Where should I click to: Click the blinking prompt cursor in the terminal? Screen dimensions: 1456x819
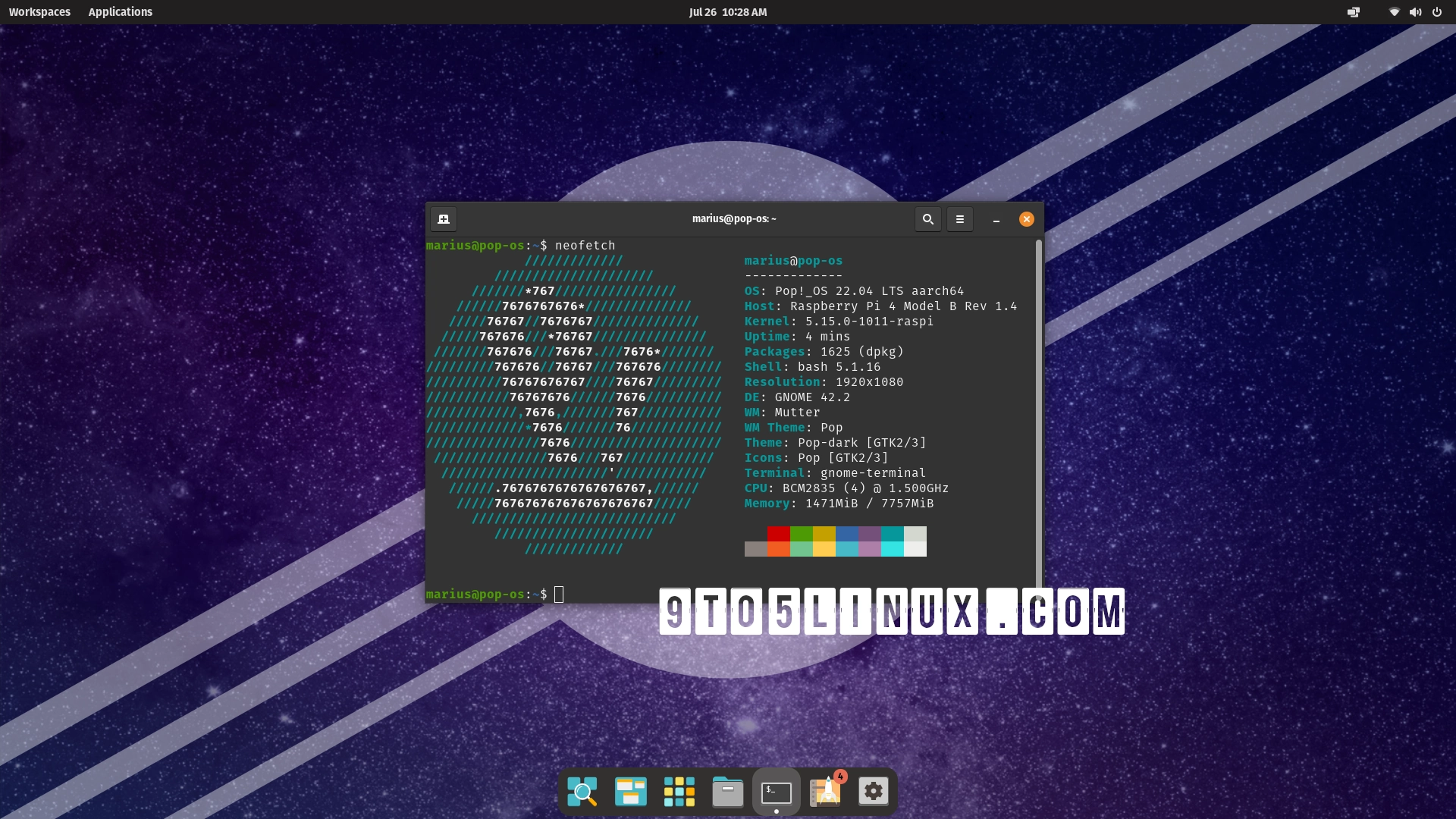(x=560, y=595)
